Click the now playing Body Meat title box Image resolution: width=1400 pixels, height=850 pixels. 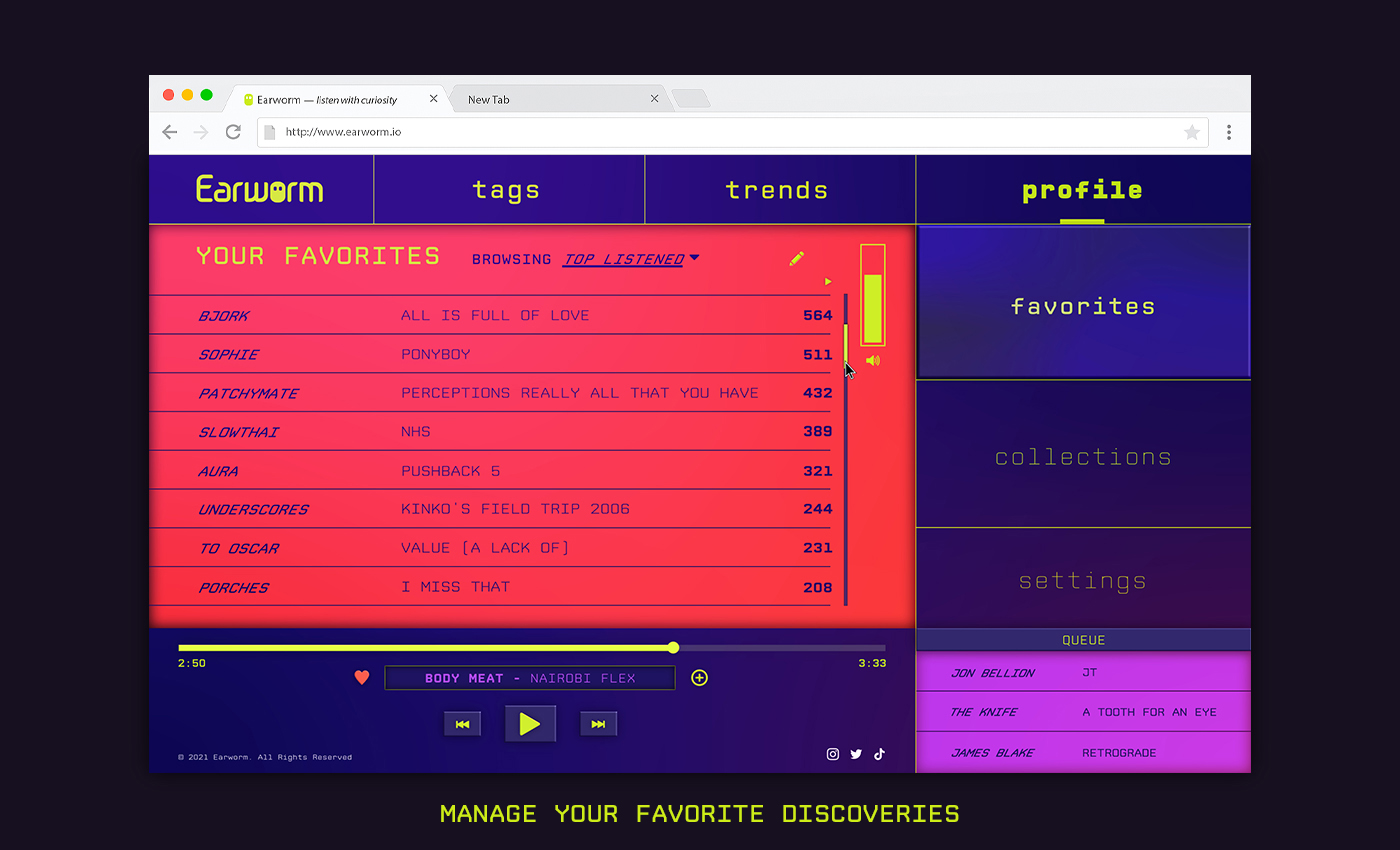click(530, 678)
